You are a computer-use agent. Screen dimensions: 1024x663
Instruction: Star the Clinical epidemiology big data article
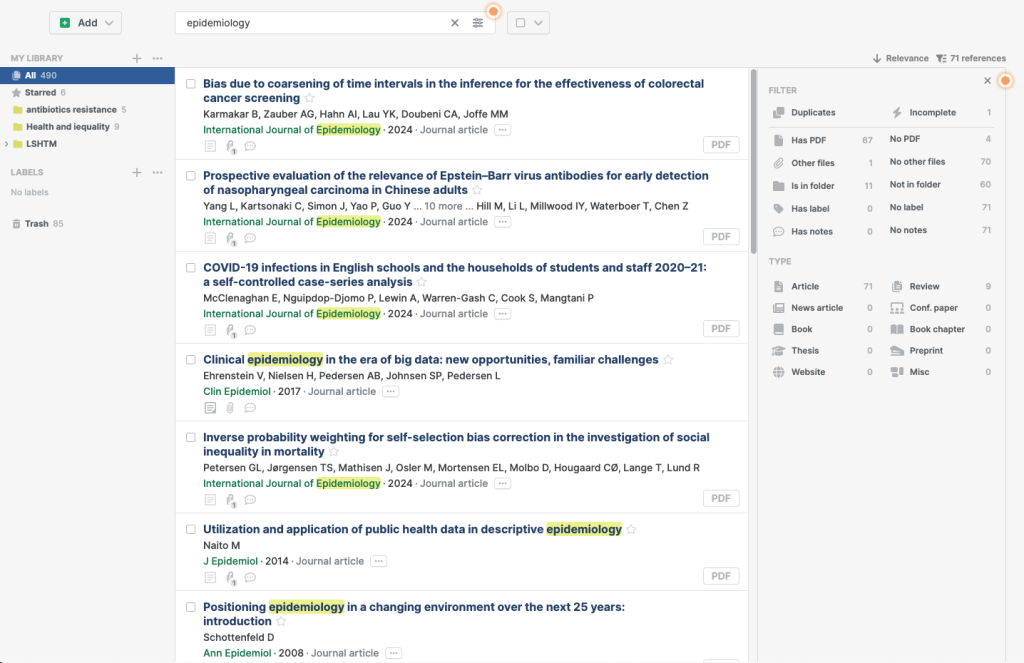(x=668, y=360)
